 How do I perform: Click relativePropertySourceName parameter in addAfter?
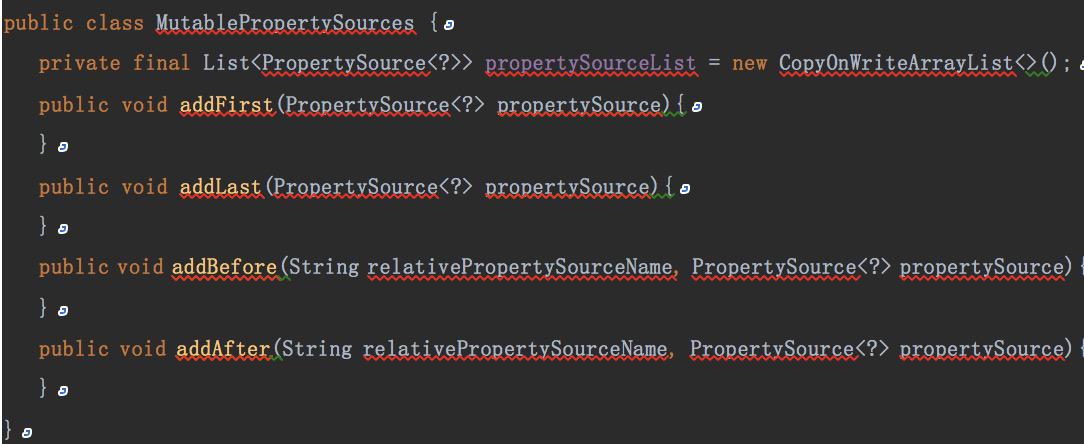click(x=516, y=350)
